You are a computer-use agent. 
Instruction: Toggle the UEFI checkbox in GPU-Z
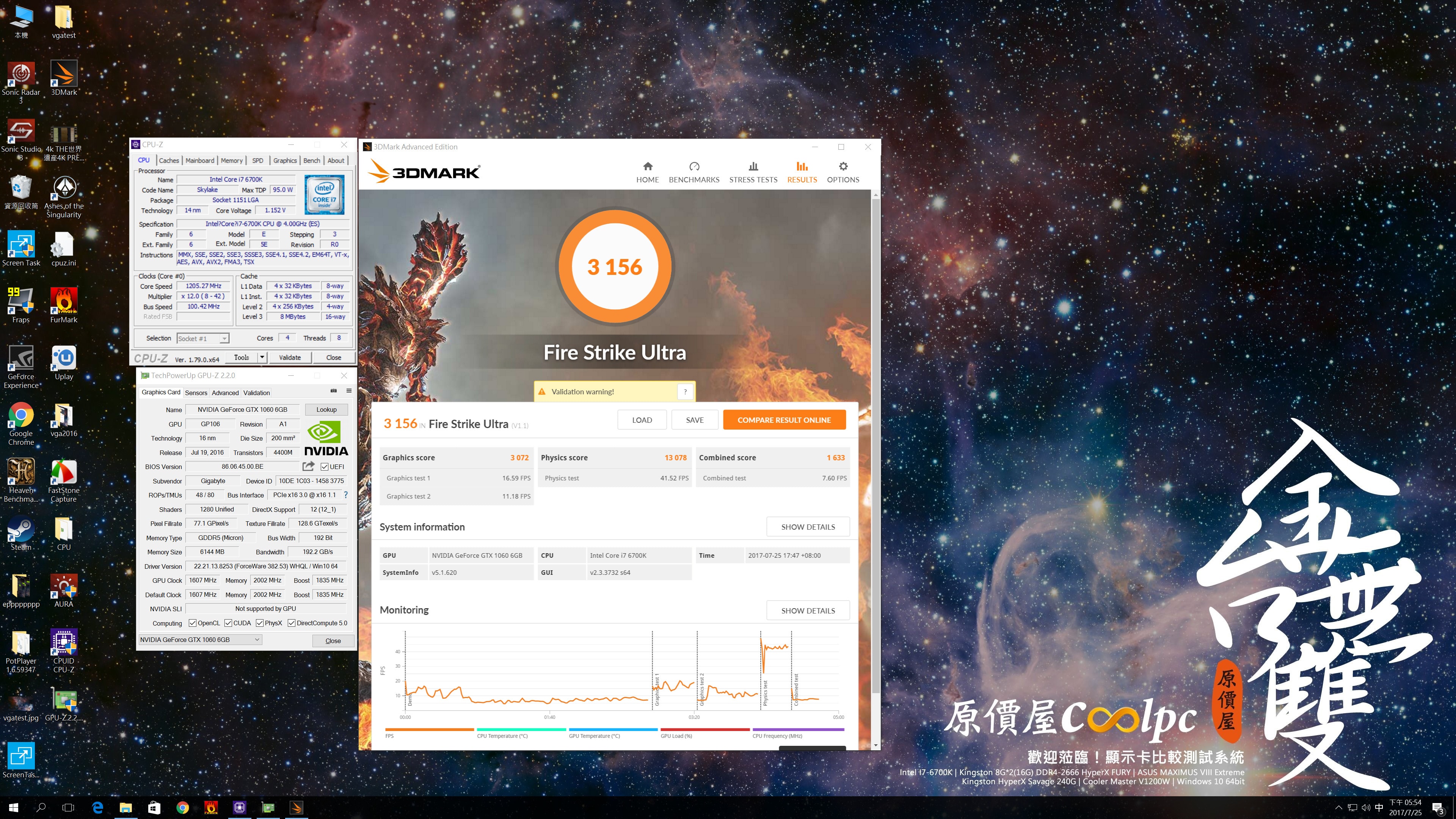point(325,467)
